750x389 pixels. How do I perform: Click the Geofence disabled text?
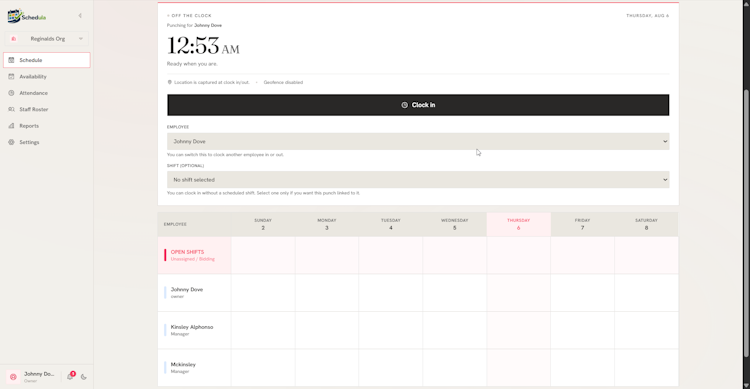[283, 82]
